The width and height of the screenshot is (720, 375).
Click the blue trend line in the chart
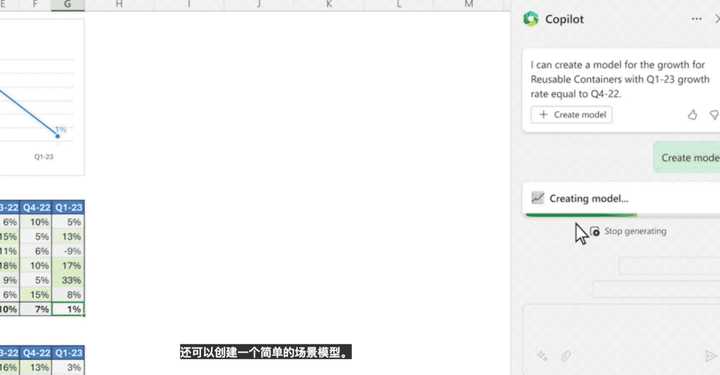point(28,112)
